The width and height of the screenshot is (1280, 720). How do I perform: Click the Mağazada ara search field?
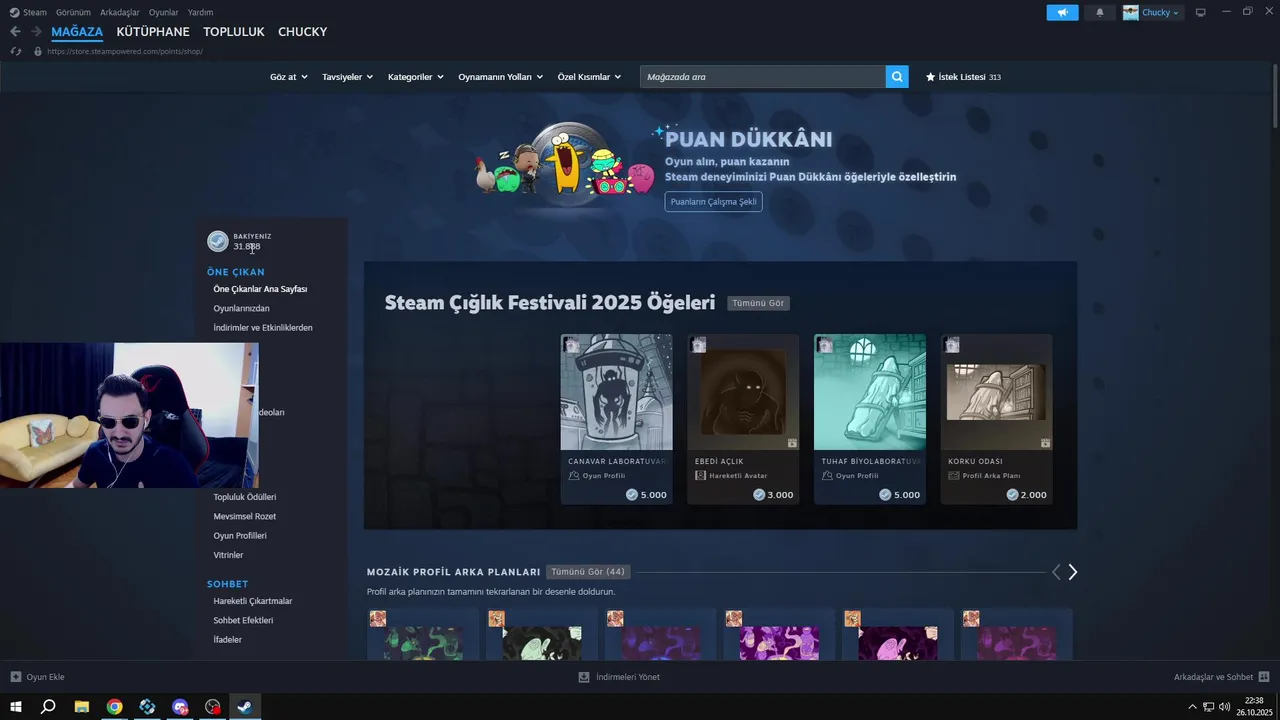(763, 77)
